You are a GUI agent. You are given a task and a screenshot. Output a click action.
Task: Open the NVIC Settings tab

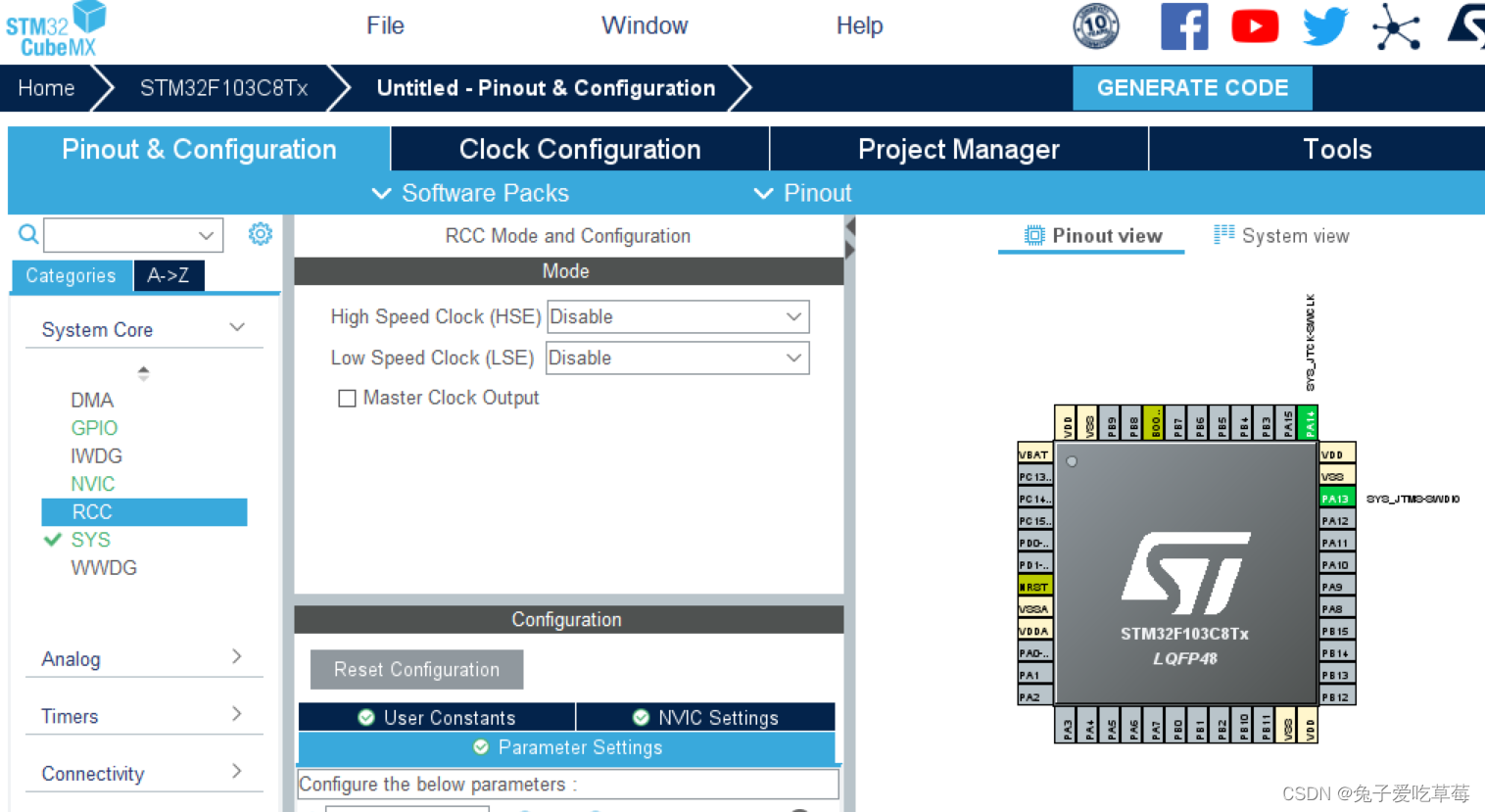pos(706,717)
